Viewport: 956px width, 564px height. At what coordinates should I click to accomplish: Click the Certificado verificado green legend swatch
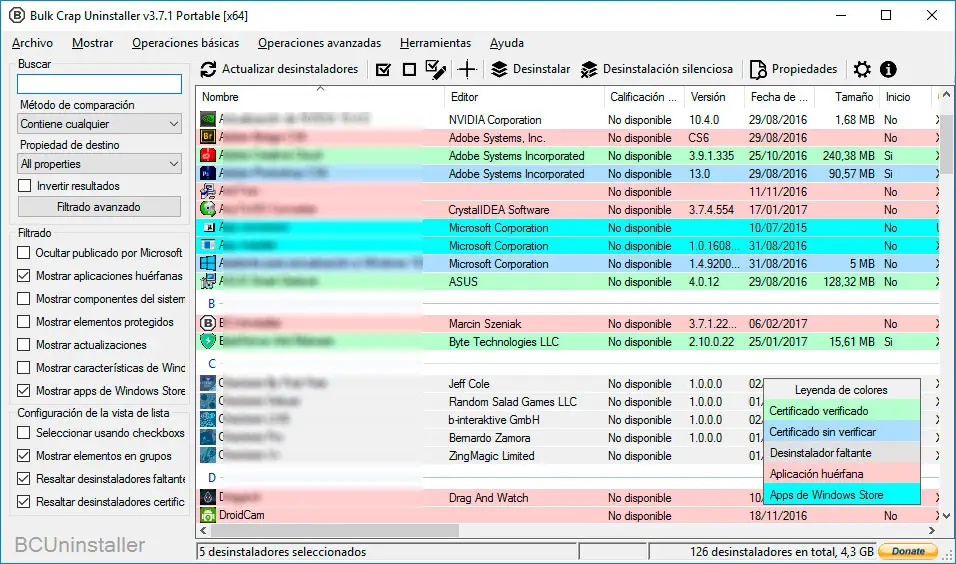[841, 410]
